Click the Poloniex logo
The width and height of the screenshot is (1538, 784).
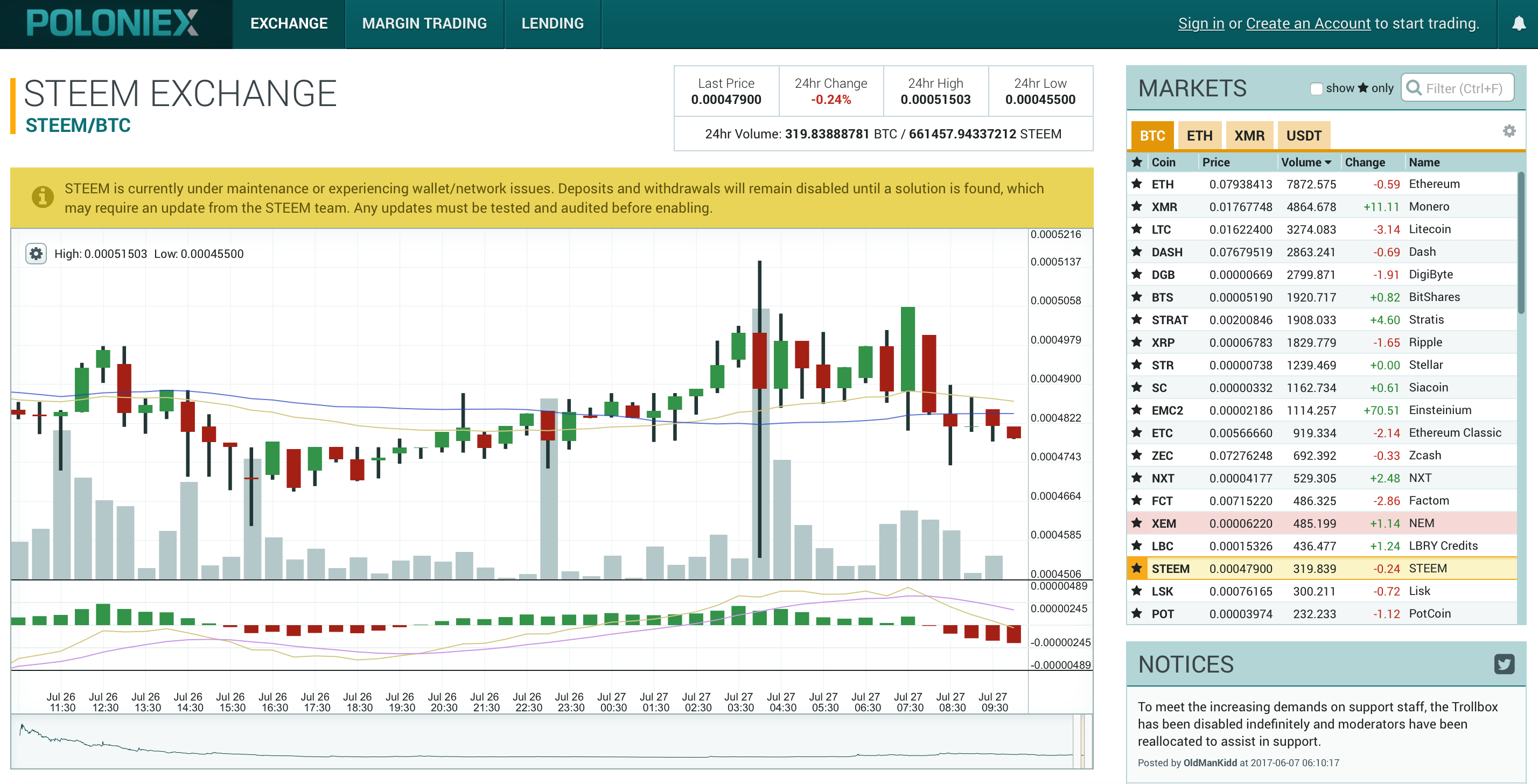click(x=113, y=24)
